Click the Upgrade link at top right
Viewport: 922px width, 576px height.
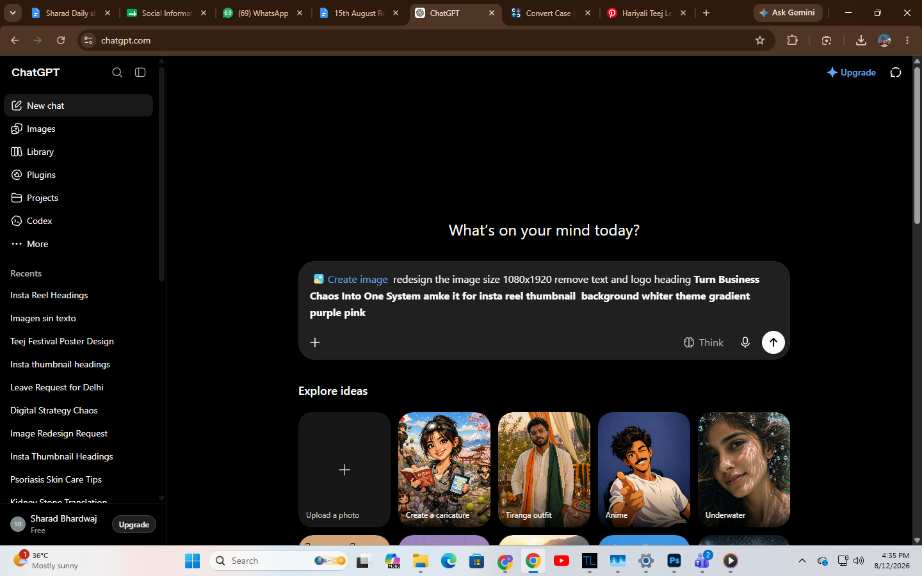(851, 72)
